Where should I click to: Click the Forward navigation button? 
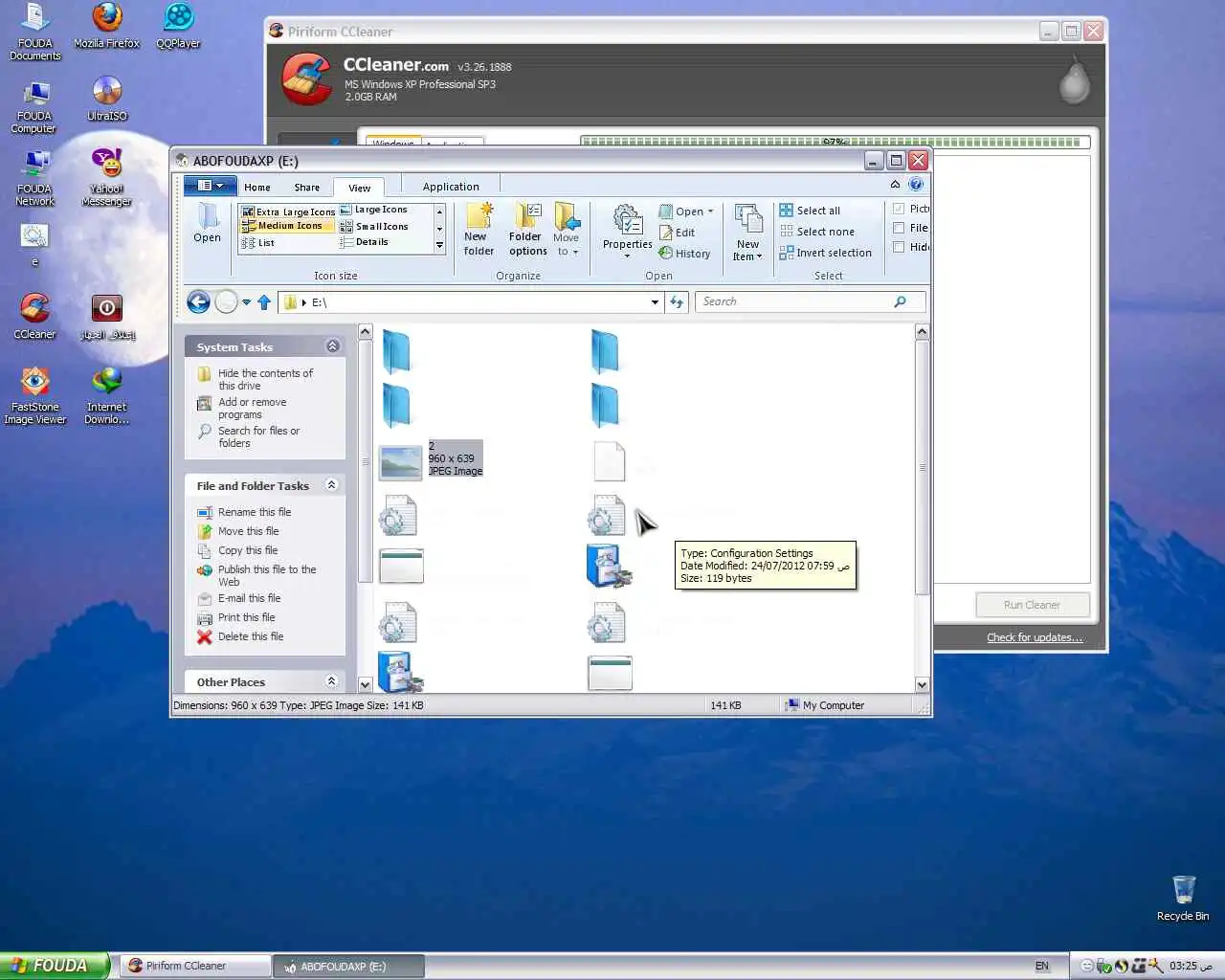[226, 302]
